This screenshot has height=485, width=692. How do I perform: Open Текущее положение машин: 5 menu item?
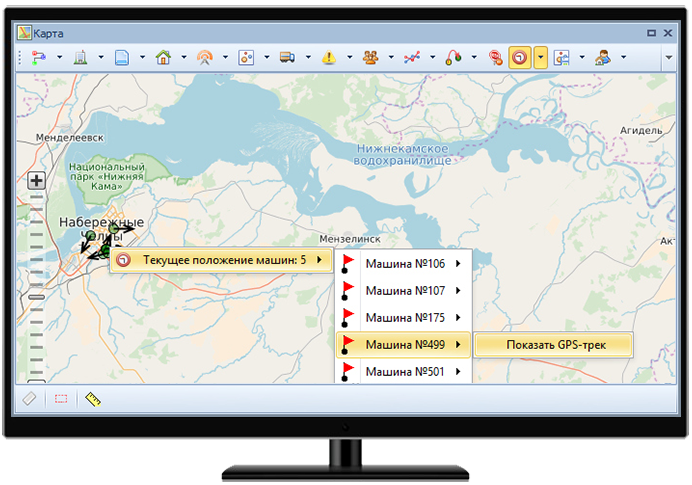point(221,260)
